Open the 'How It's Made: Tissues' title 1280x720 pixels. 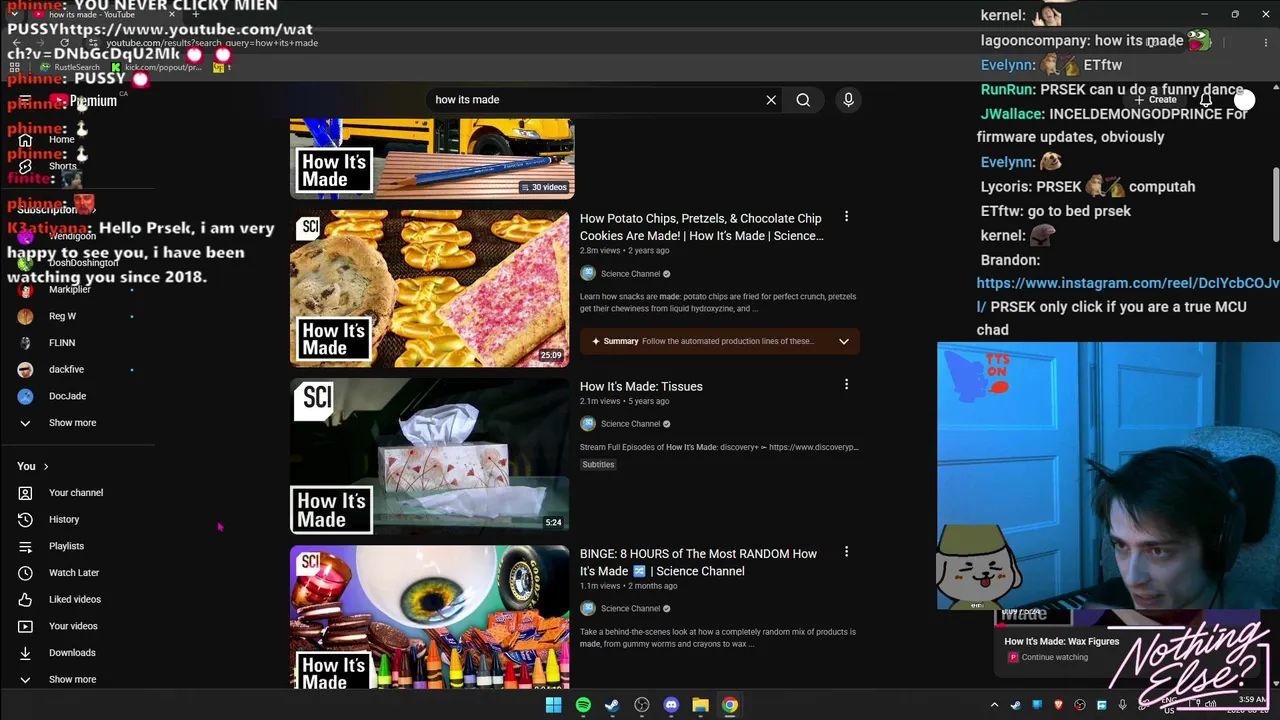[x=641, y=387]
